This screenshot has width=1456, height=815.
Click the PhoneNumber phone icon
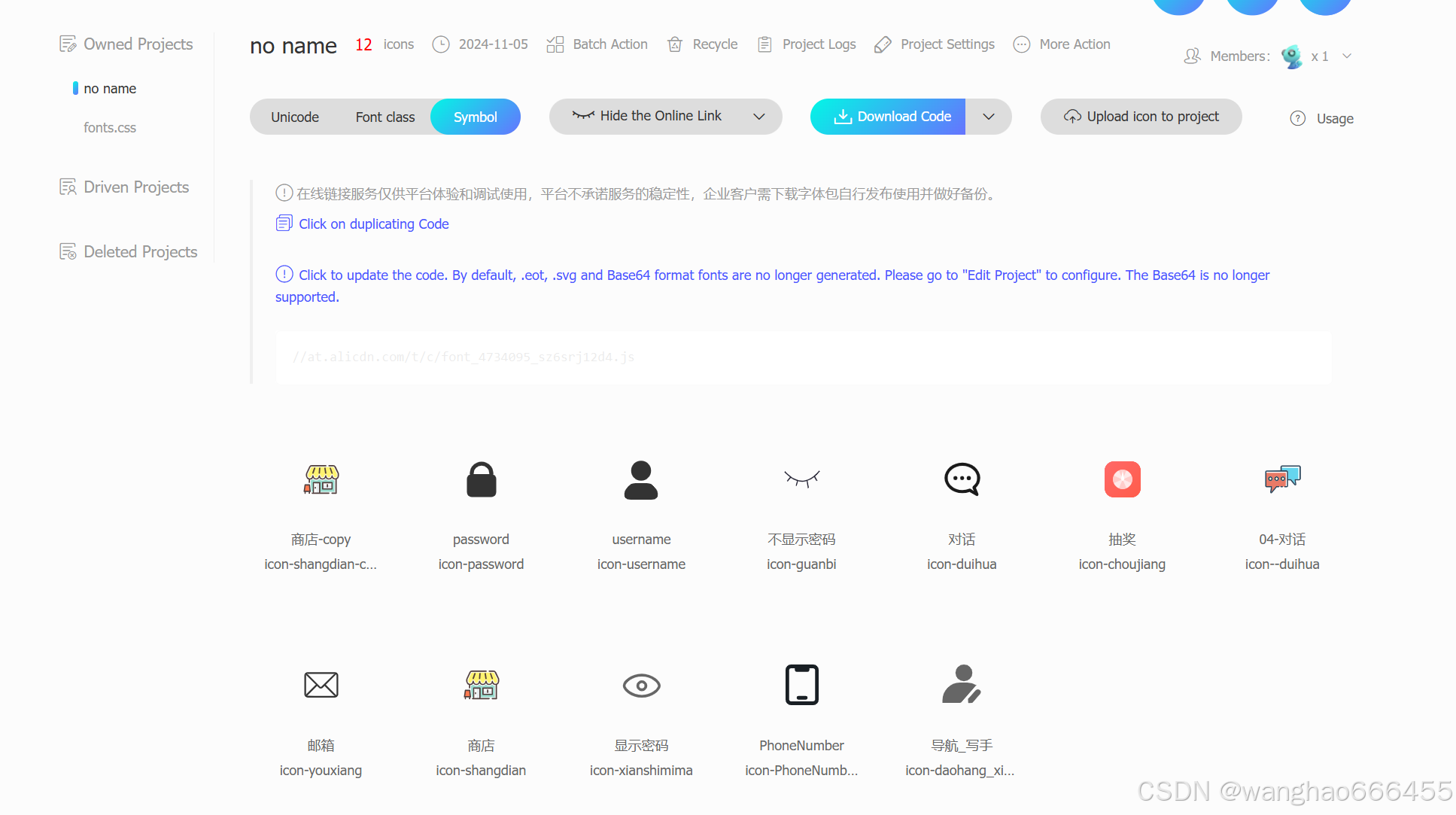coord(801,685)
